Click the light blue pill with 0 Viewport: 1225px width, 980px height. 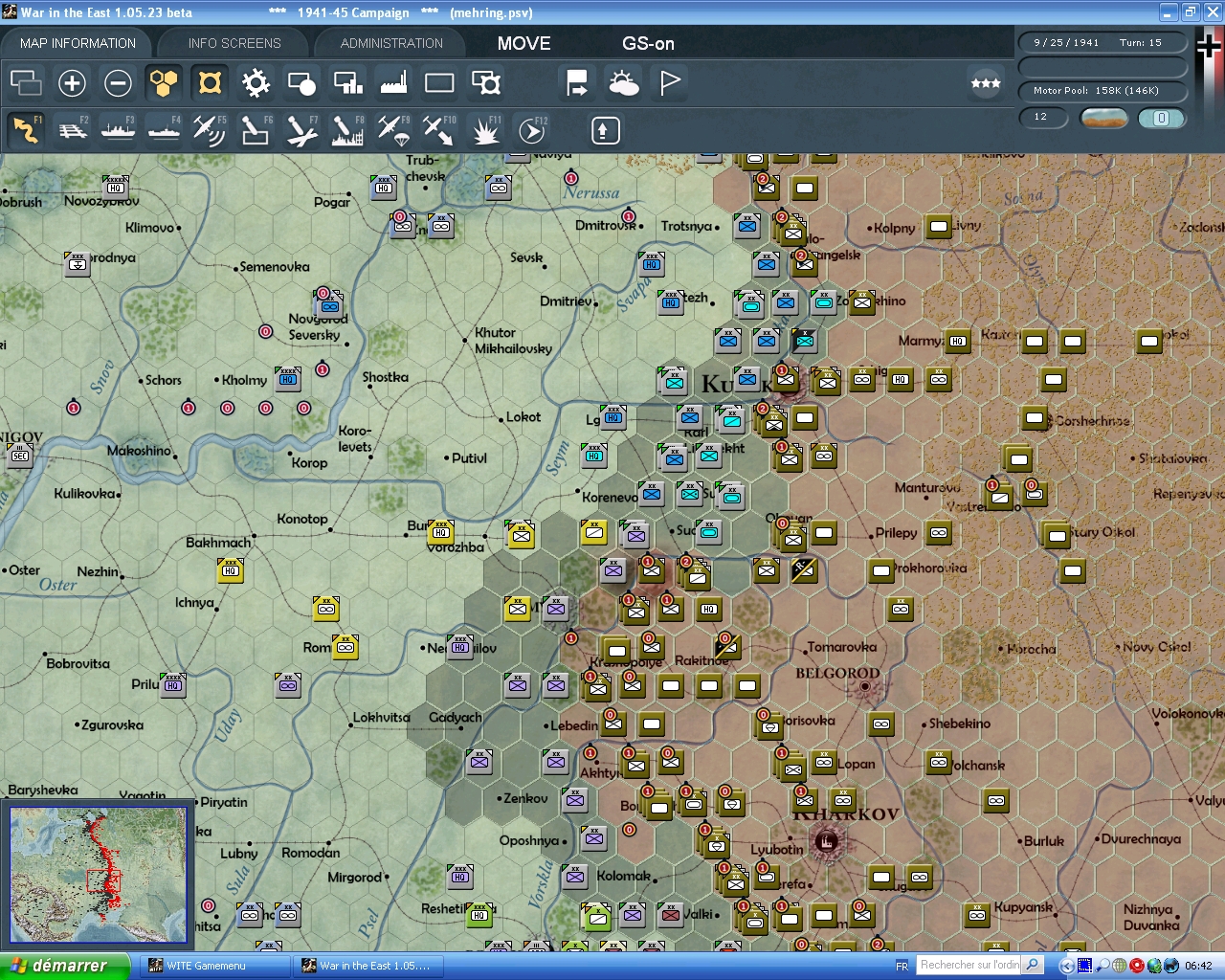click(x=1162, y=118)
